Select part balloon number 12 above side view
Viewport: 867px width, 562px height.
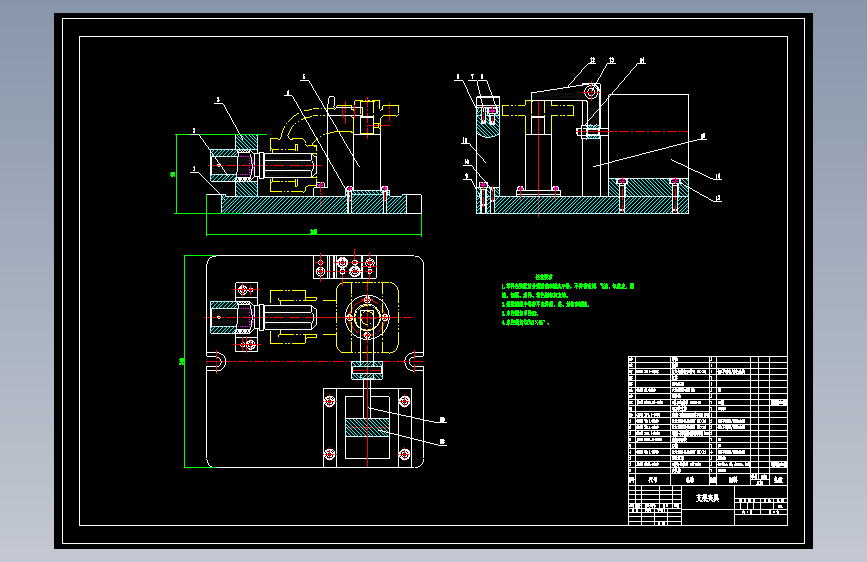(x=592, y=60)
